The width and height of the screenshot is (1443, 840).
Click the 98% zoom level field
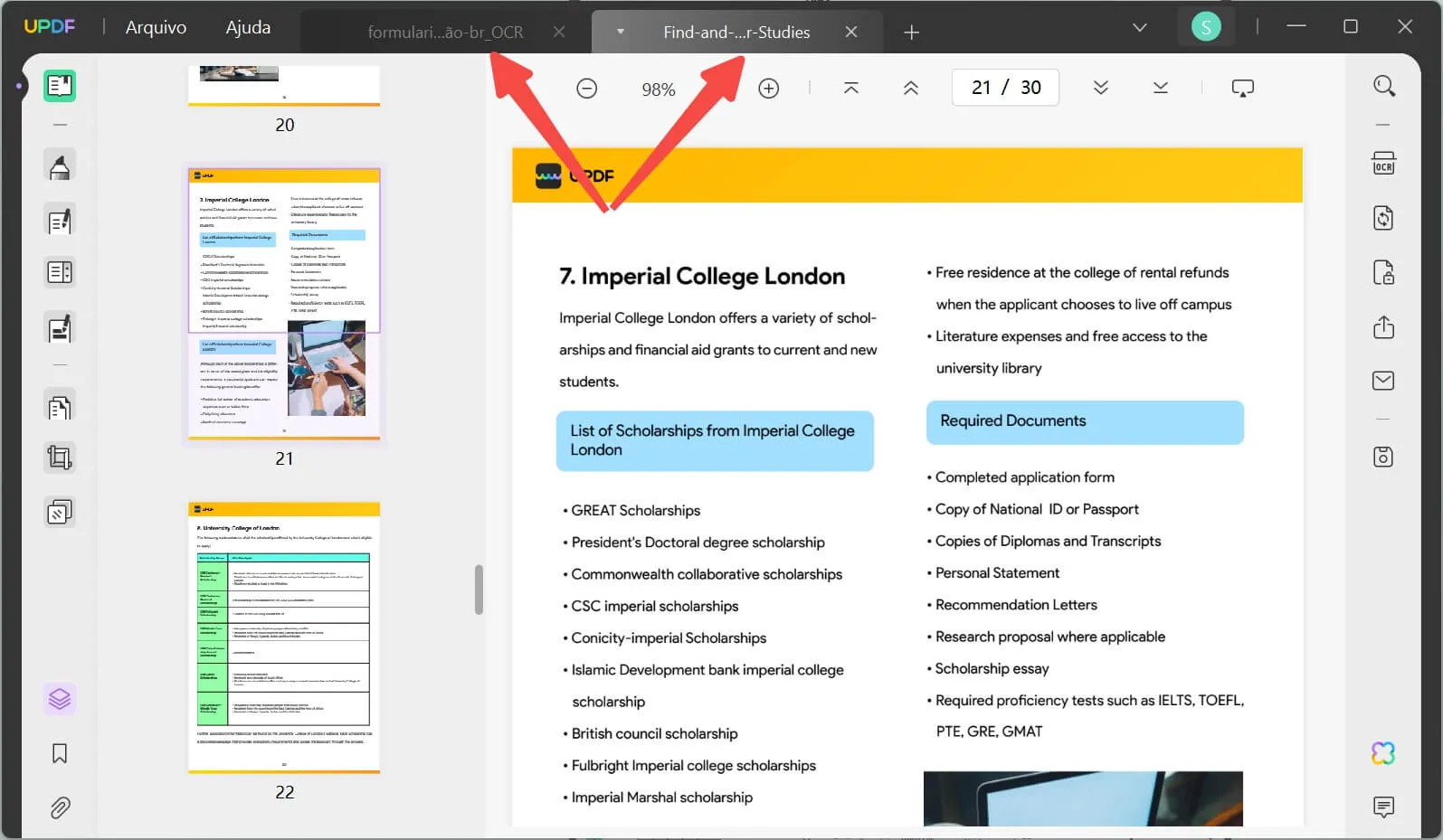pos(659,90)
